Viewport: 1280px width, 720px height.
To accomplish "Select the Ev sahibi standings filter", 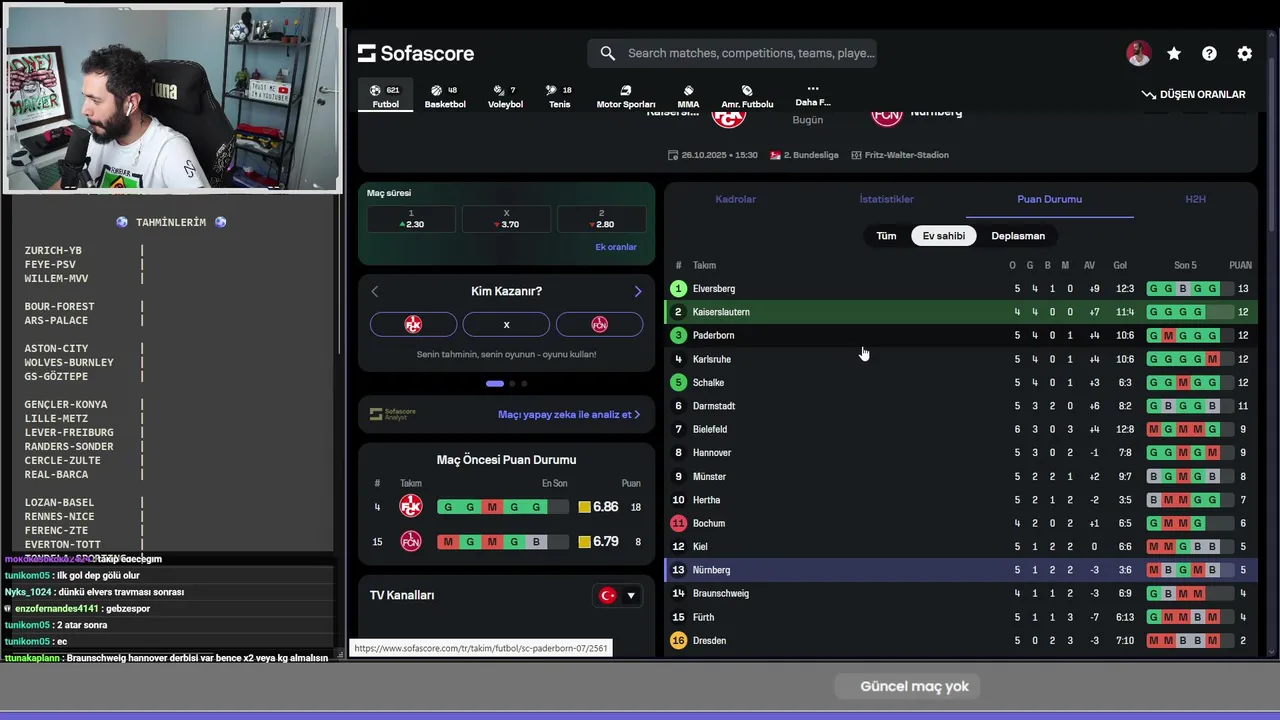I will tap(943, 236).
